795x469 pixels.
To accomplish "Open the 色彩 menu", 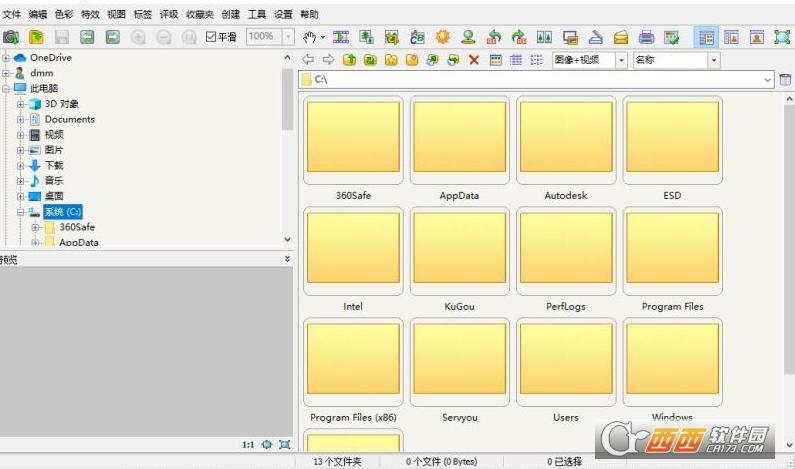I will click(64, 14).
